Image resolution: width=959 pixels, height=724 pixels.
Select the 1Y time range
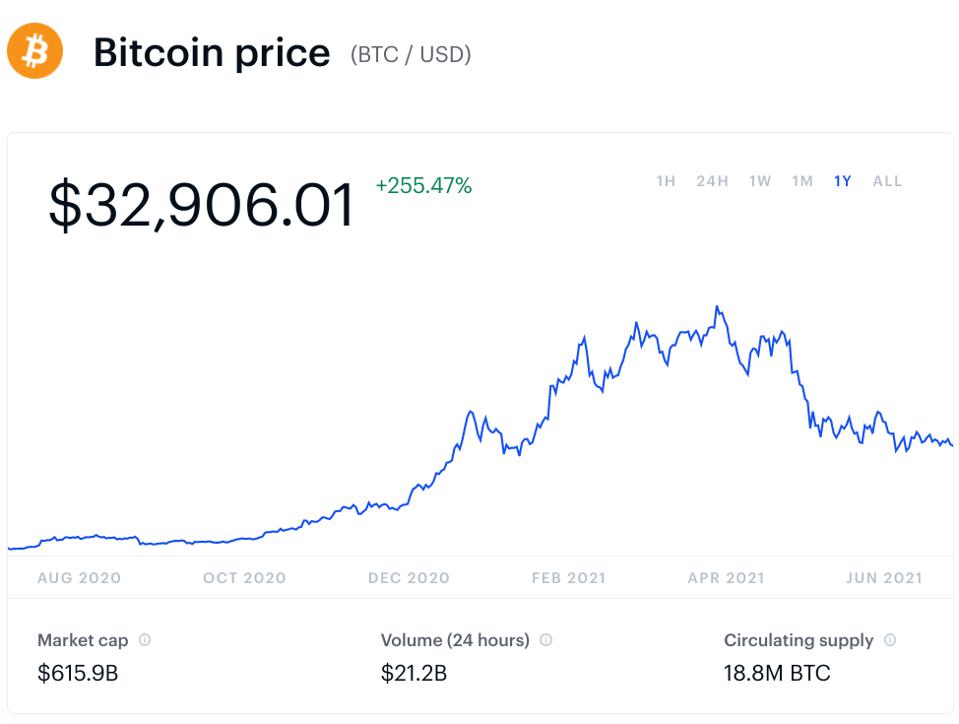point(842,181)
